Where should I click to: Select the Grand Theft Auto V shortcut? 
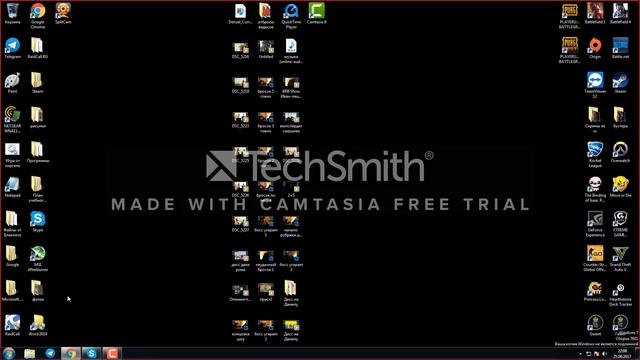[x=620, y=258]
